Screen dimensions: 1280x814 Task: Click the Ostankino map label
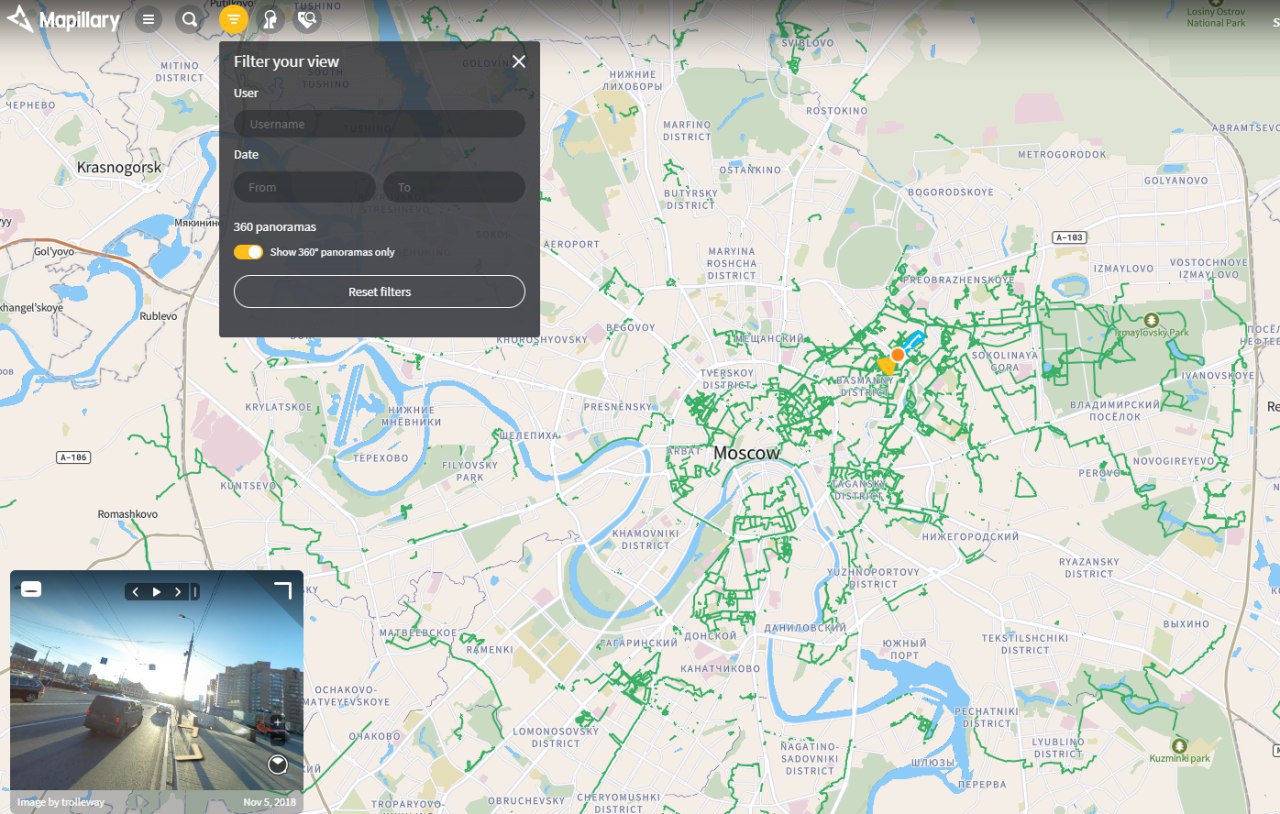pos(750,170)
